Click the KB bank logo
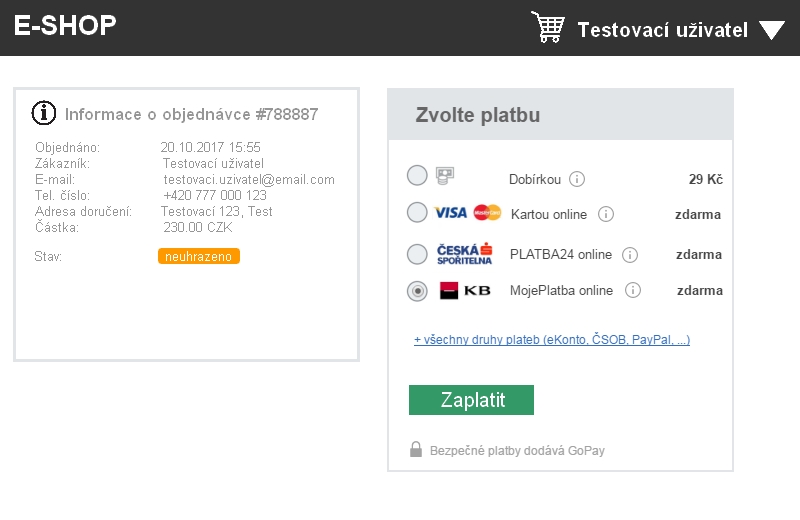This screenshot has height=520, width=800. (x=465, y=290)
